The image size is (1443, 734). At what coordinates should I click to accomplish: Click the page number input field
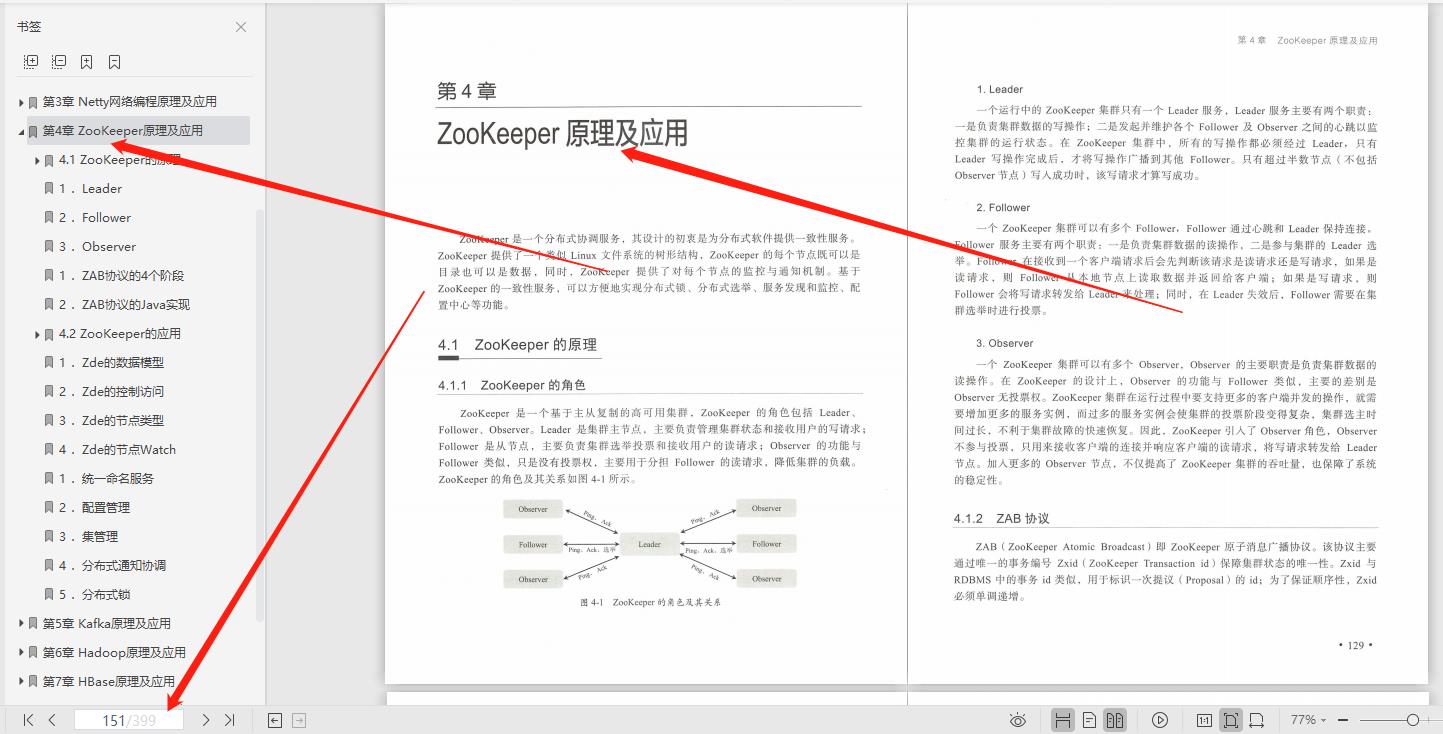tap(129, 720)
